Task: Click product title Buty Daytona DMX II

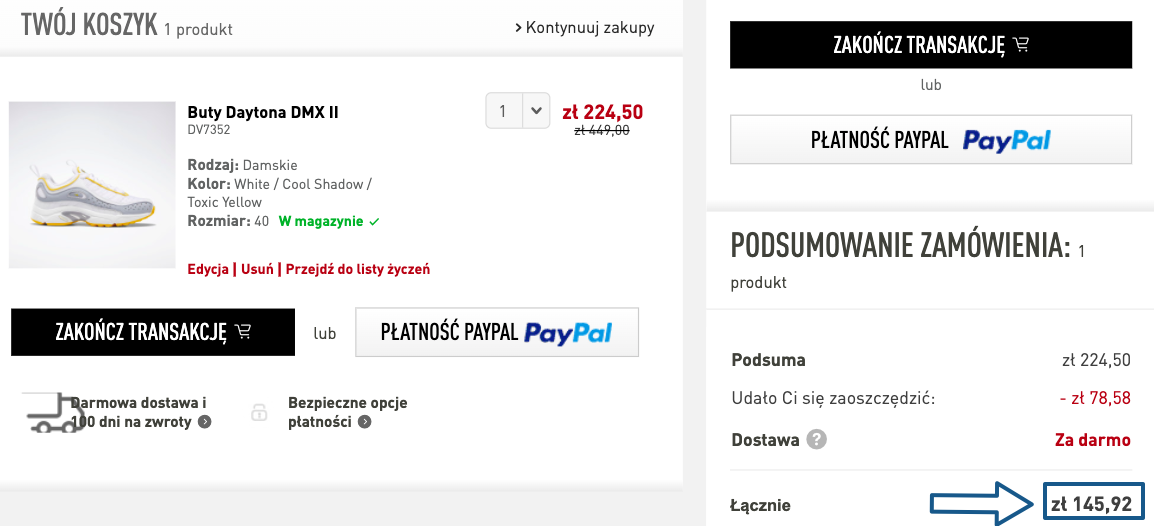Action: click(x=263, y=112)
